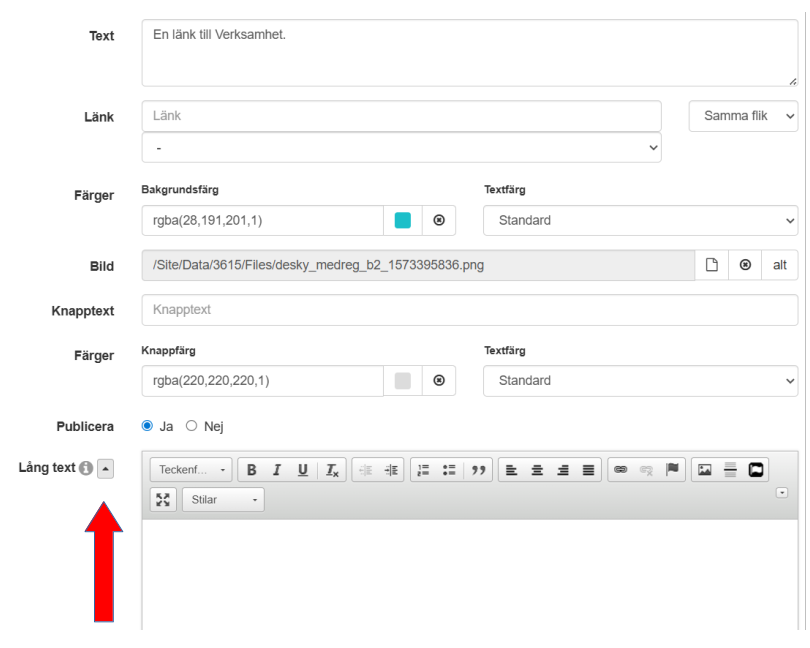Insert a link in the editor
The height and width of the screenshot is (648, 810).
[x=621, y=469]
